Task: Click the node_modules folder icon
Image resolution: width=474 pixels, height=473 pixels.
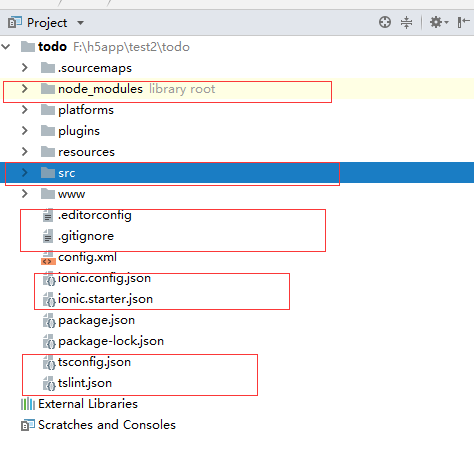Action: click(48, 89)
